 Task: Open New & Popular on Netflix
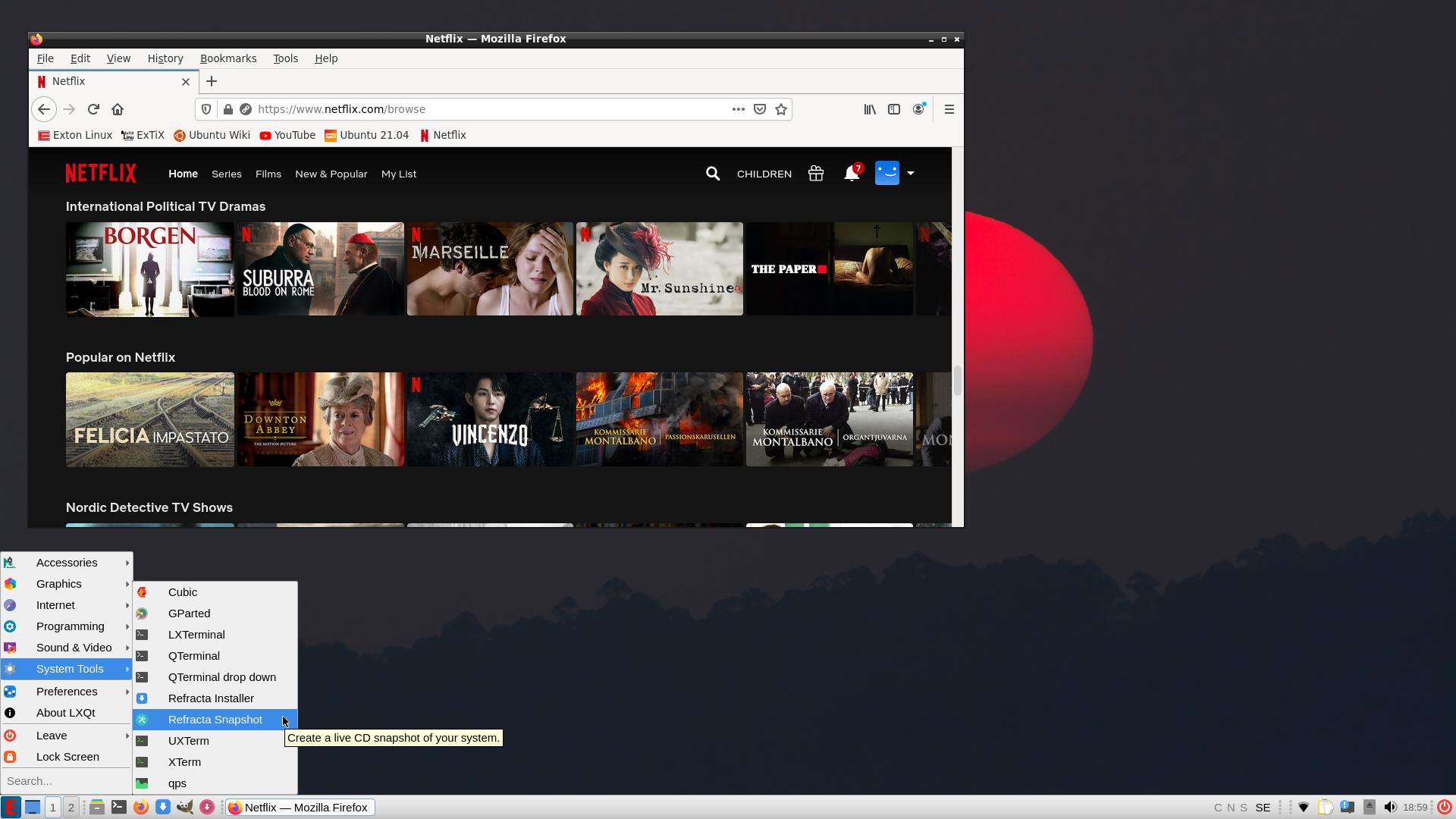[331, 174]
